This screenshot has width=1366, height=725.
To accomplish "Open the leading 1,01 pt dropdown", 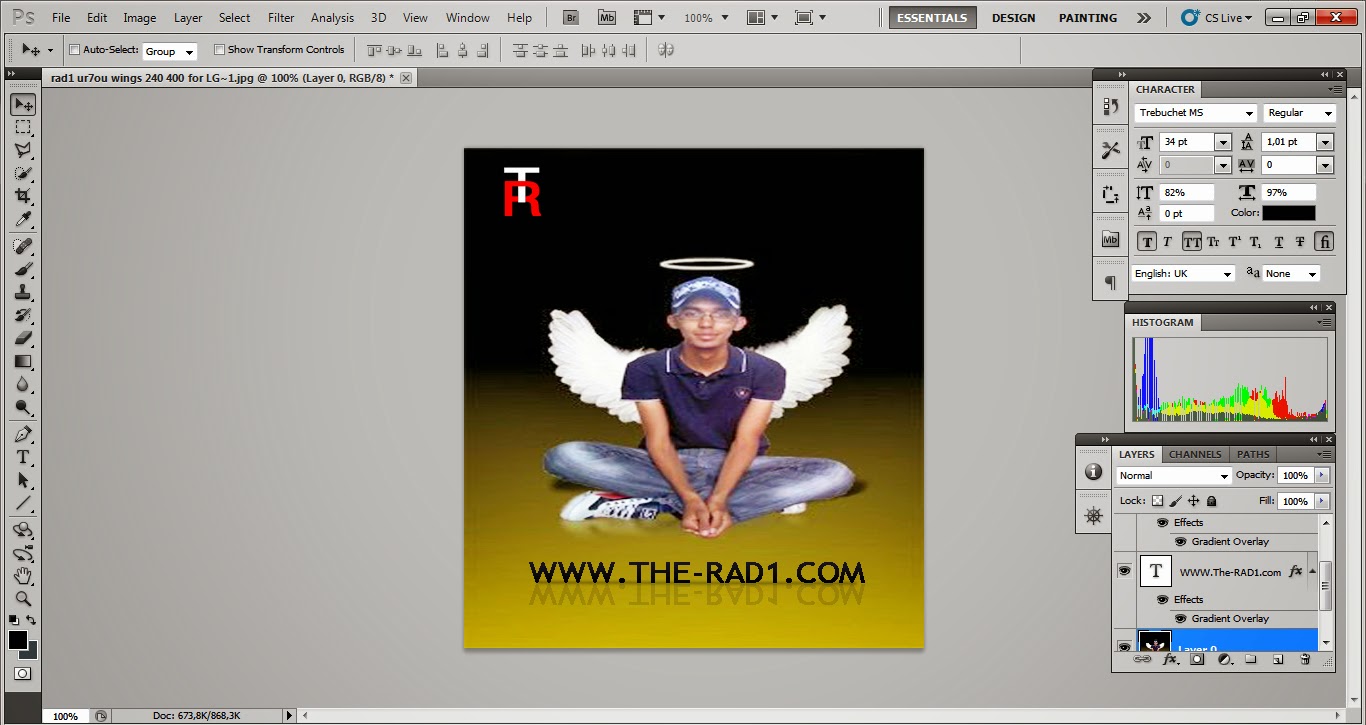I will click(1325, 142).
